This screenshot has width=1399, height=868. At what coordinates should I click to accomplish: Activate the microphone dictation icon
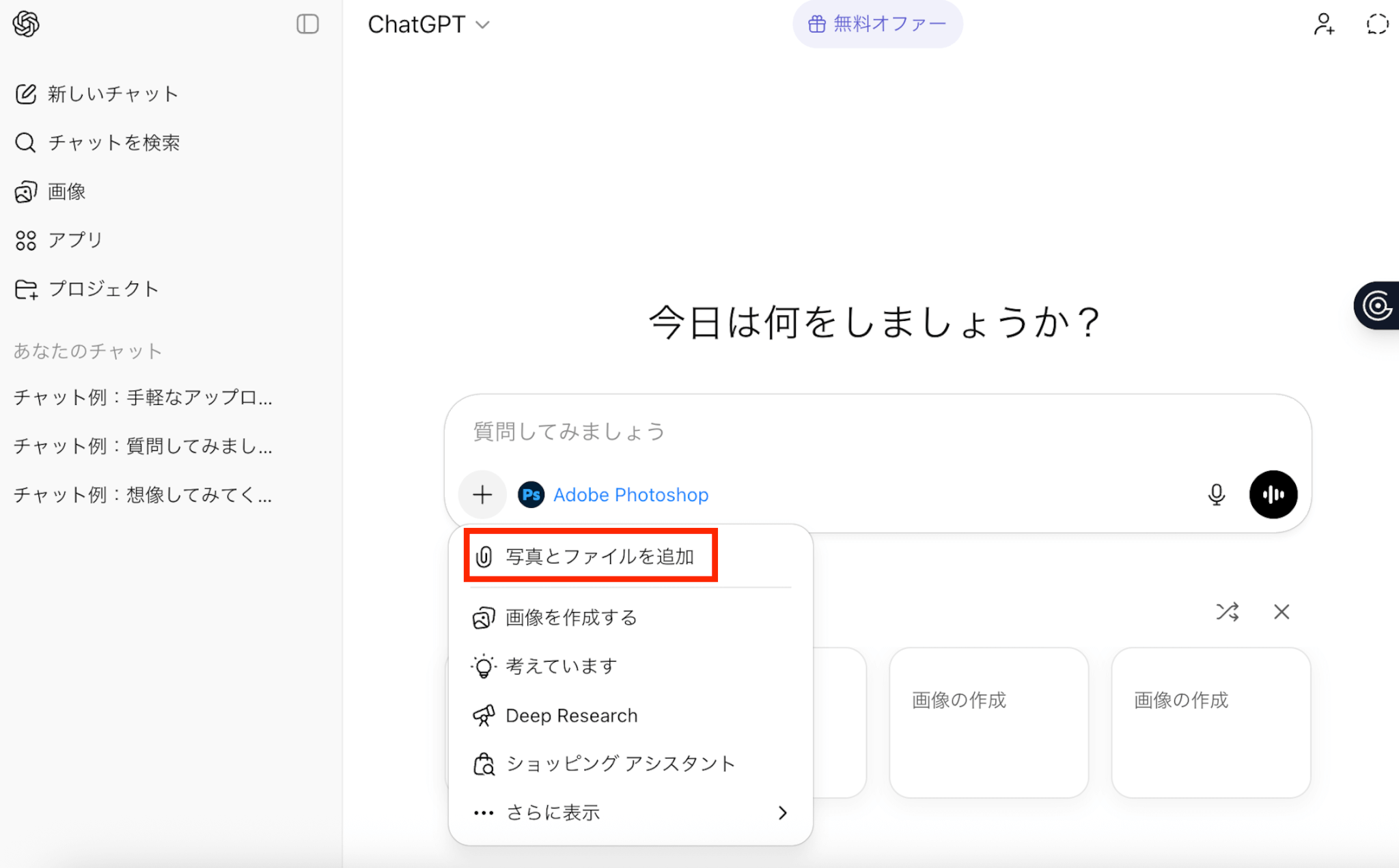click(1216, 494)
